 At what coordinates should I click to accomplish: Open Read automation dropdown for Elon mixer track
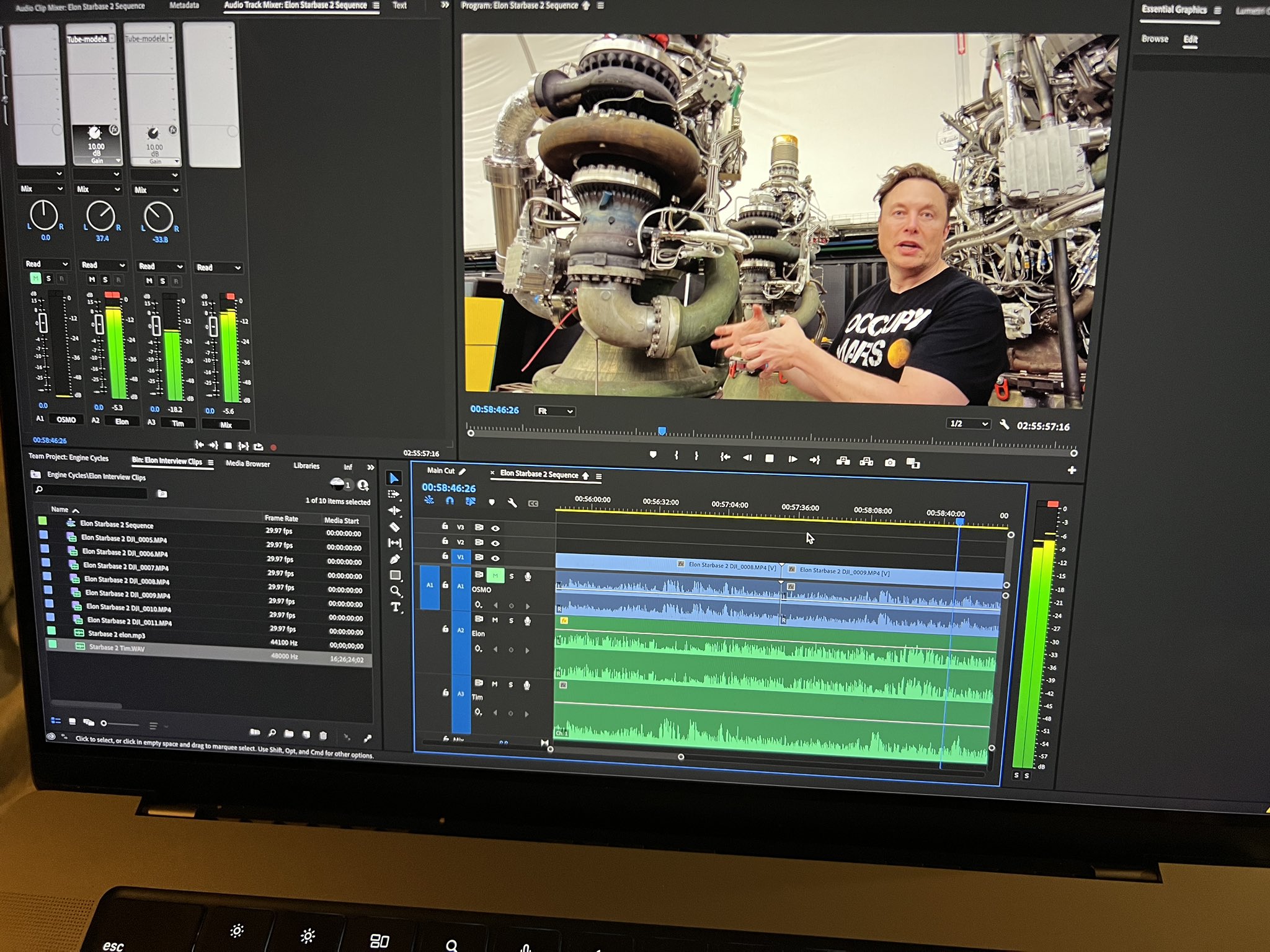tap(104, 265)
